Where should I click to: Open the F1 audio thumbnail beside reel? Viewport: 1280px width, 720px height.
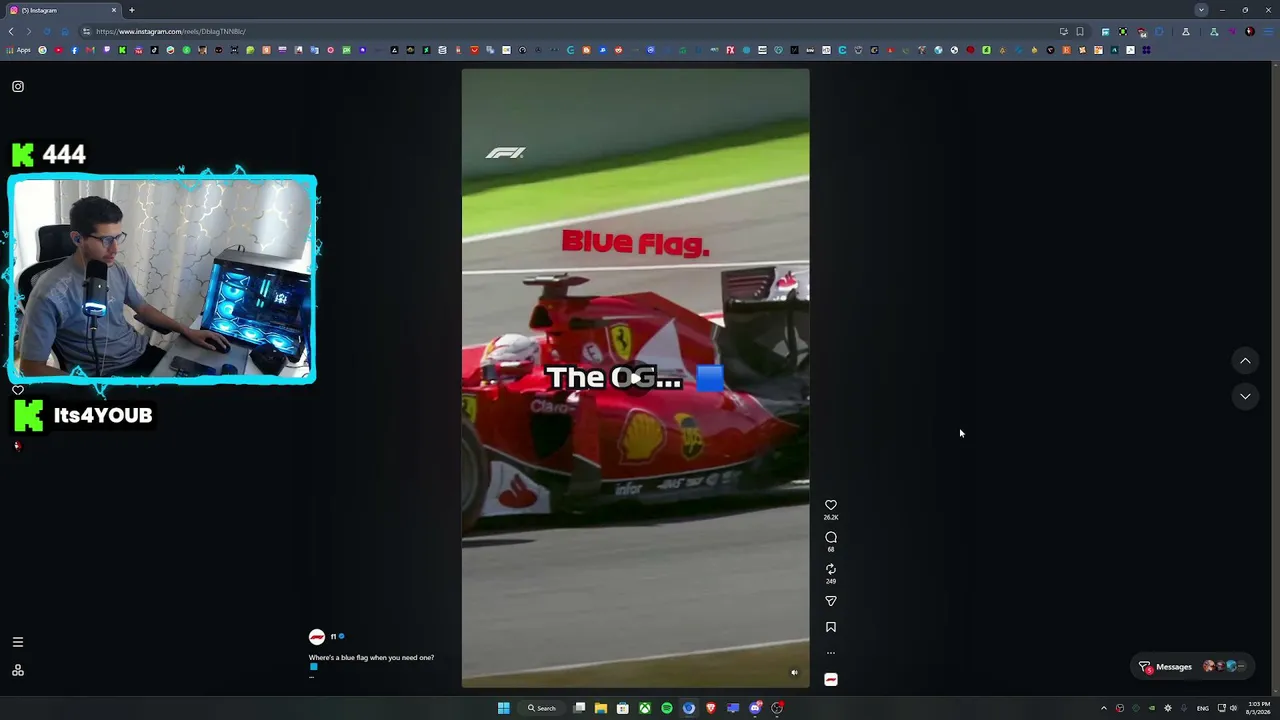(x=830, y=679)
